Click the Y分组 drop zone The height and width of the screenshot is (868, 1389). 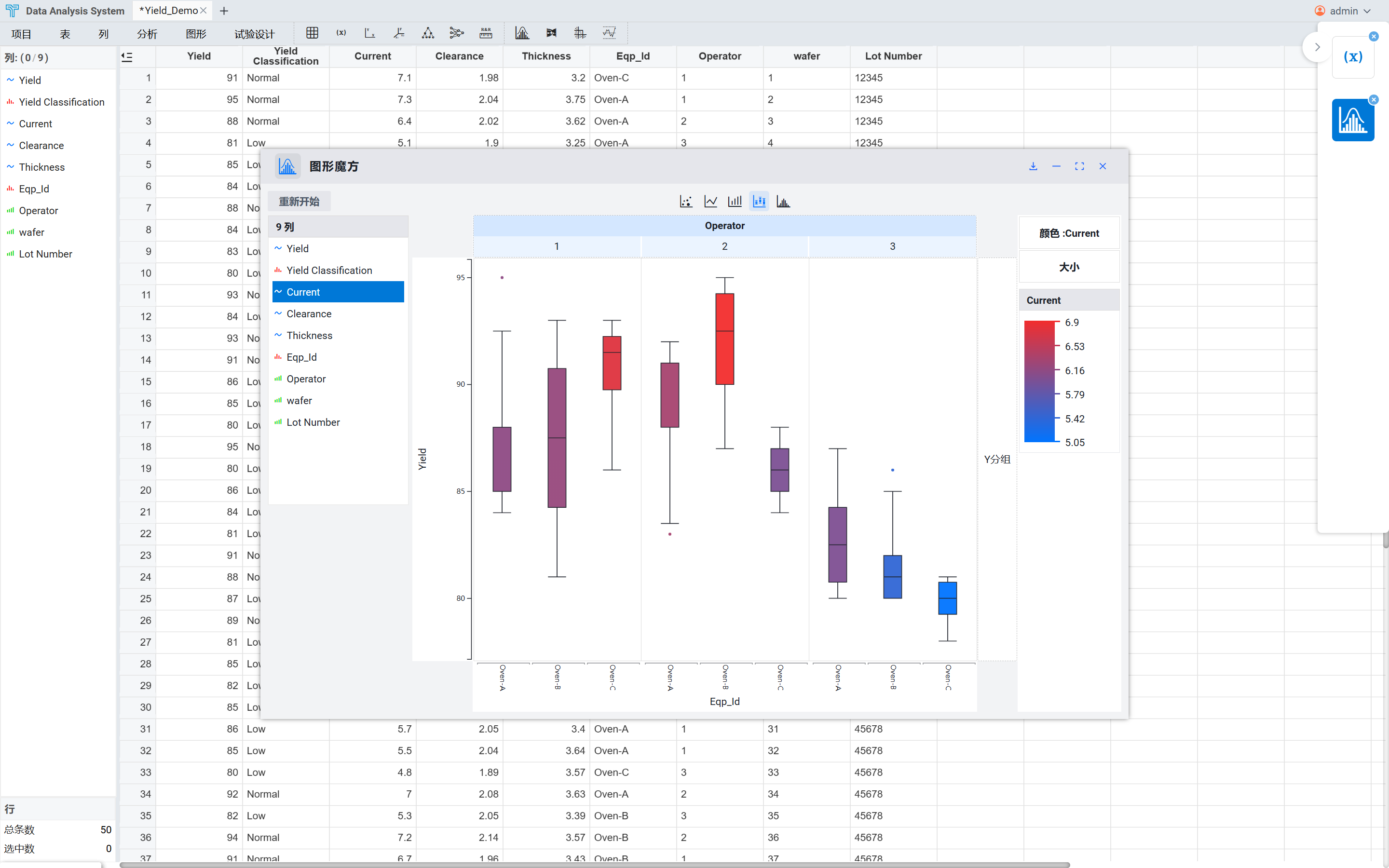click(x=997, y=459)
